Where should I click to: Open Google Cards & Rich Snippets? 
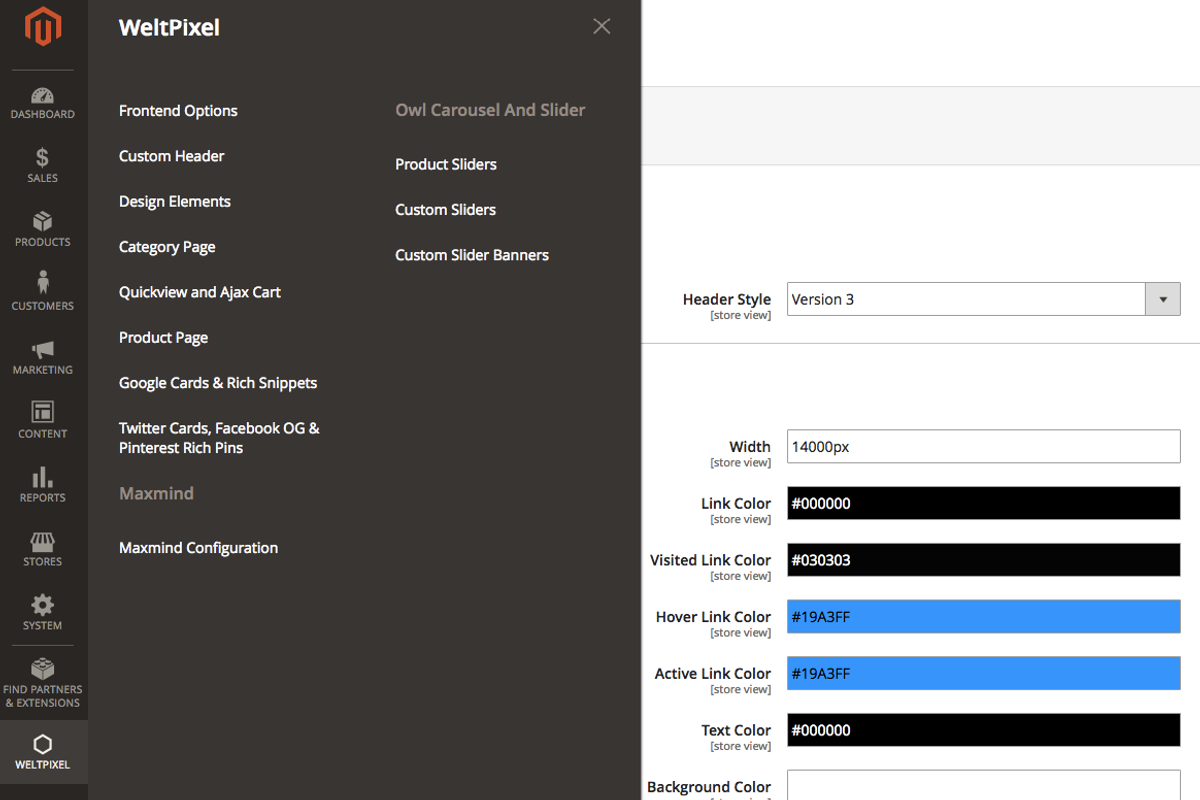[x=218, y=383]
